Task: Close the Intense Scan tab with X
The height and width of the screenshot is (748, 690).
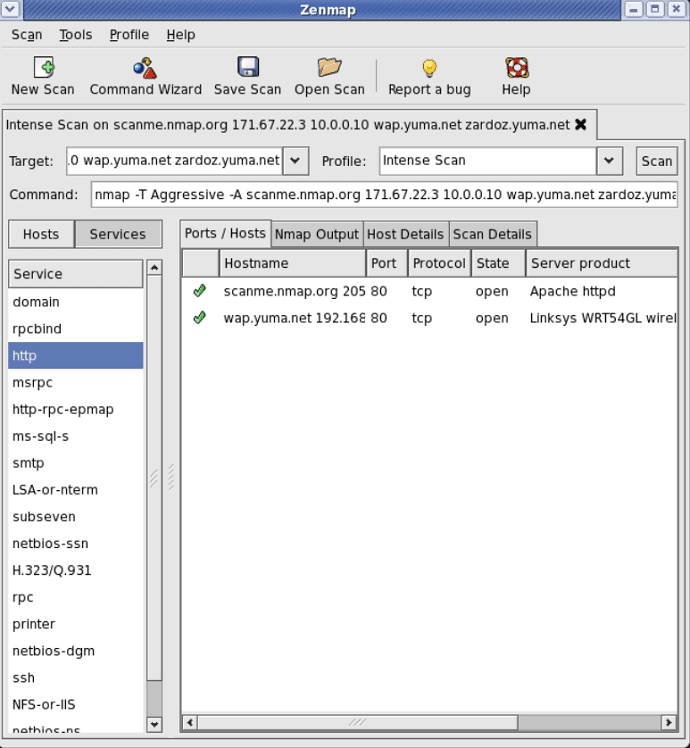Action: pos(581,125)
